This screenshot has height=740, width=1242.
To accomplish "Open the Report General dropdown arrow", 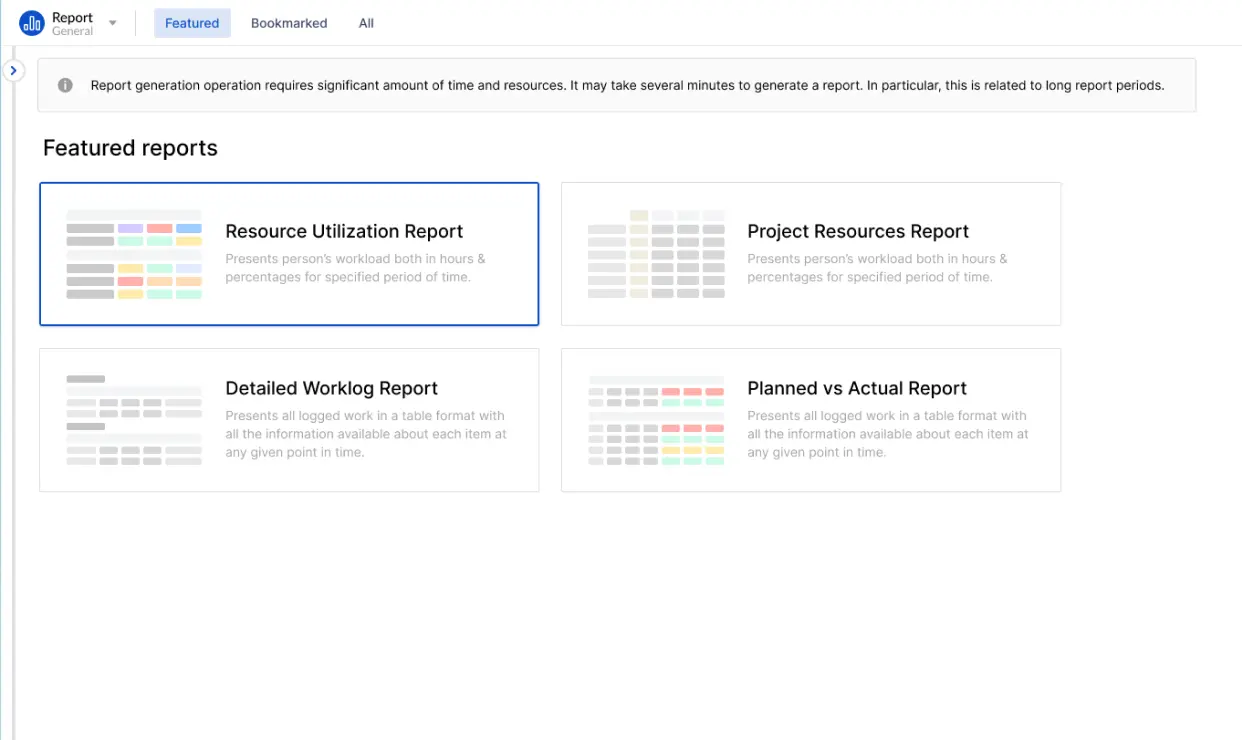I will point(112,23).
